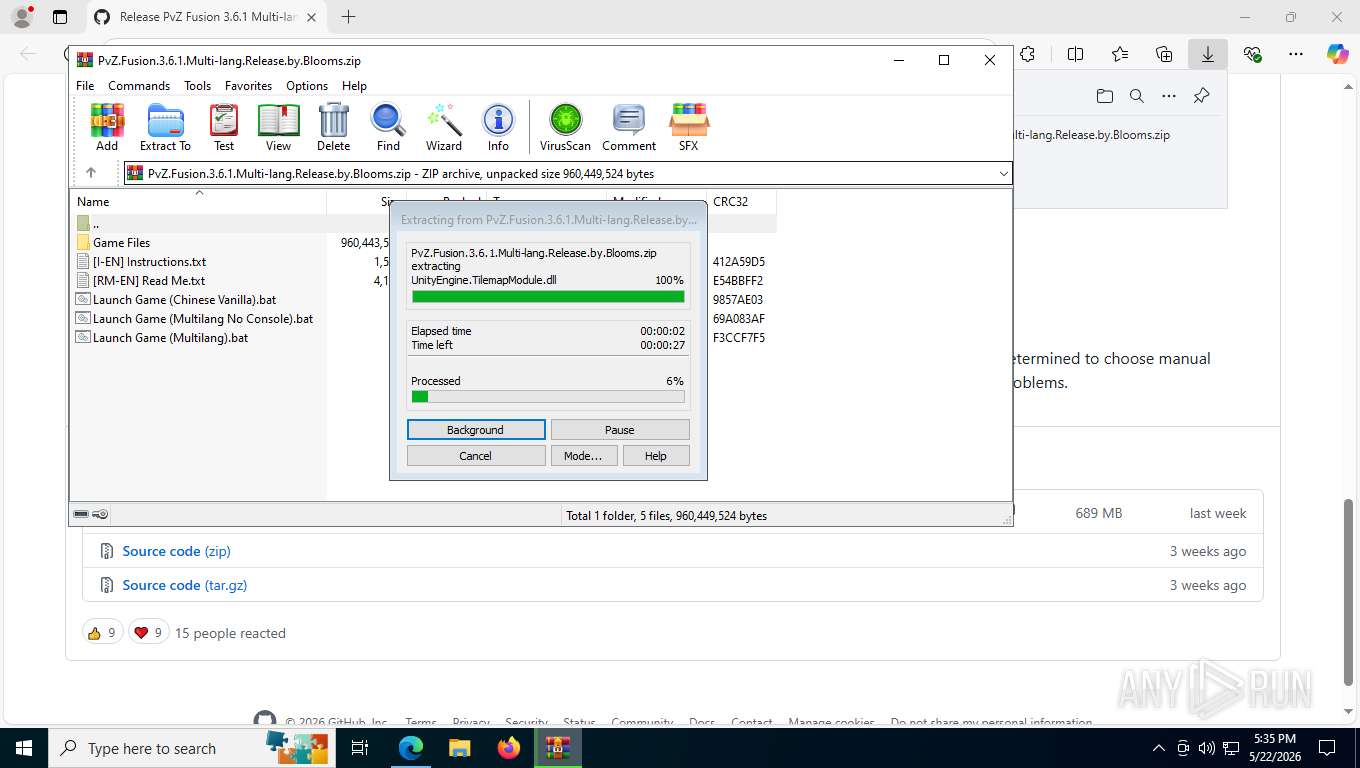Image resolution: width=1360 pixels, height=768 pixels.
Task: Search downloads magnifier icon
Action: click(1137, 96)
